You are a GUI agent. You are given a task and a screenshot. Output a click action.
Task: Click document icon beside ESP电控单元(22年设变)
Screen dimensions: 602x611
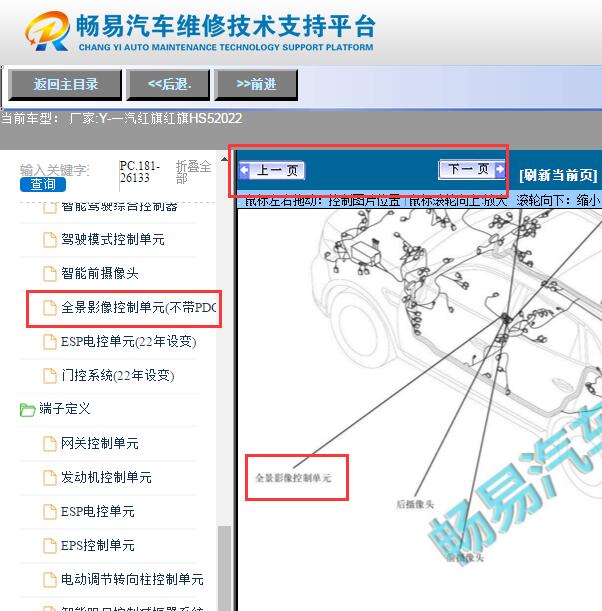(49, 342)
